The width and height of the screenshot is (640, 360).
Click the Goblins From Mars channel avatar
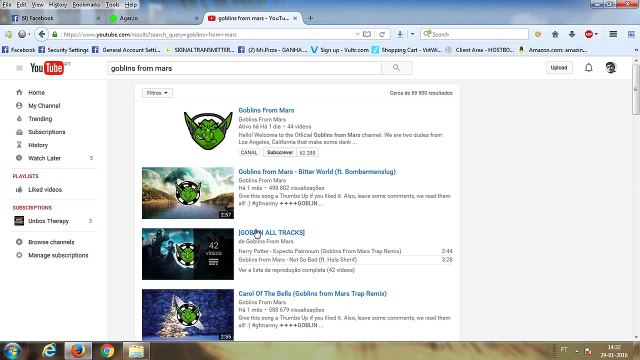(208, 131)
